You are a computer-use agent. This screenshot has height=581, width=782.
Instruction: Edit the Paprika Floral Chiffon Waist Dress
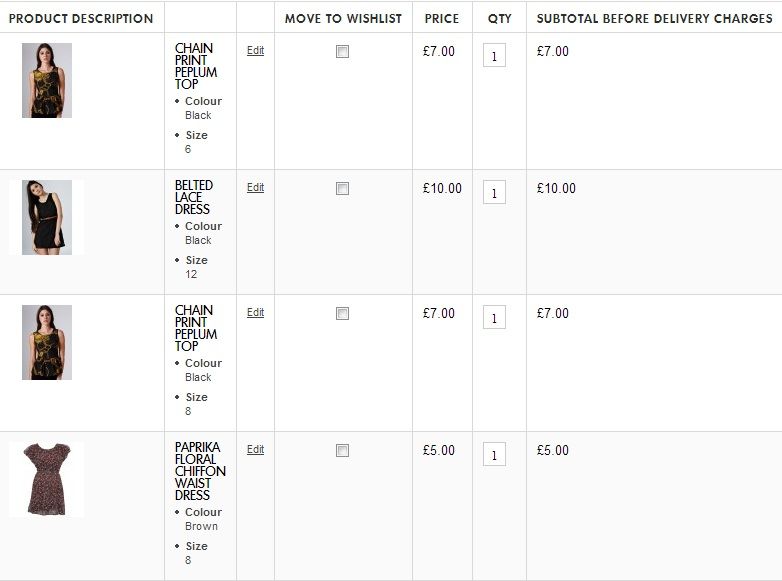tap(255, 449)
